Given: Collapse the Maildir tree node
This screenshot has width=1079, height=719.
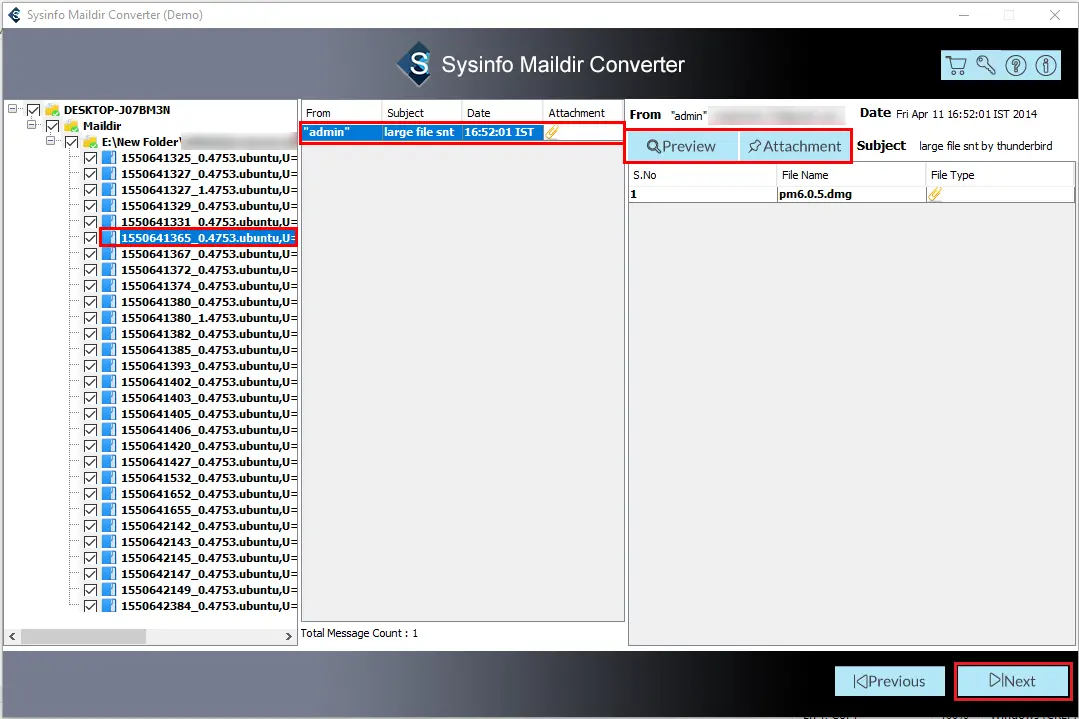Looking at the screenshot, I should tap(32, 125).
